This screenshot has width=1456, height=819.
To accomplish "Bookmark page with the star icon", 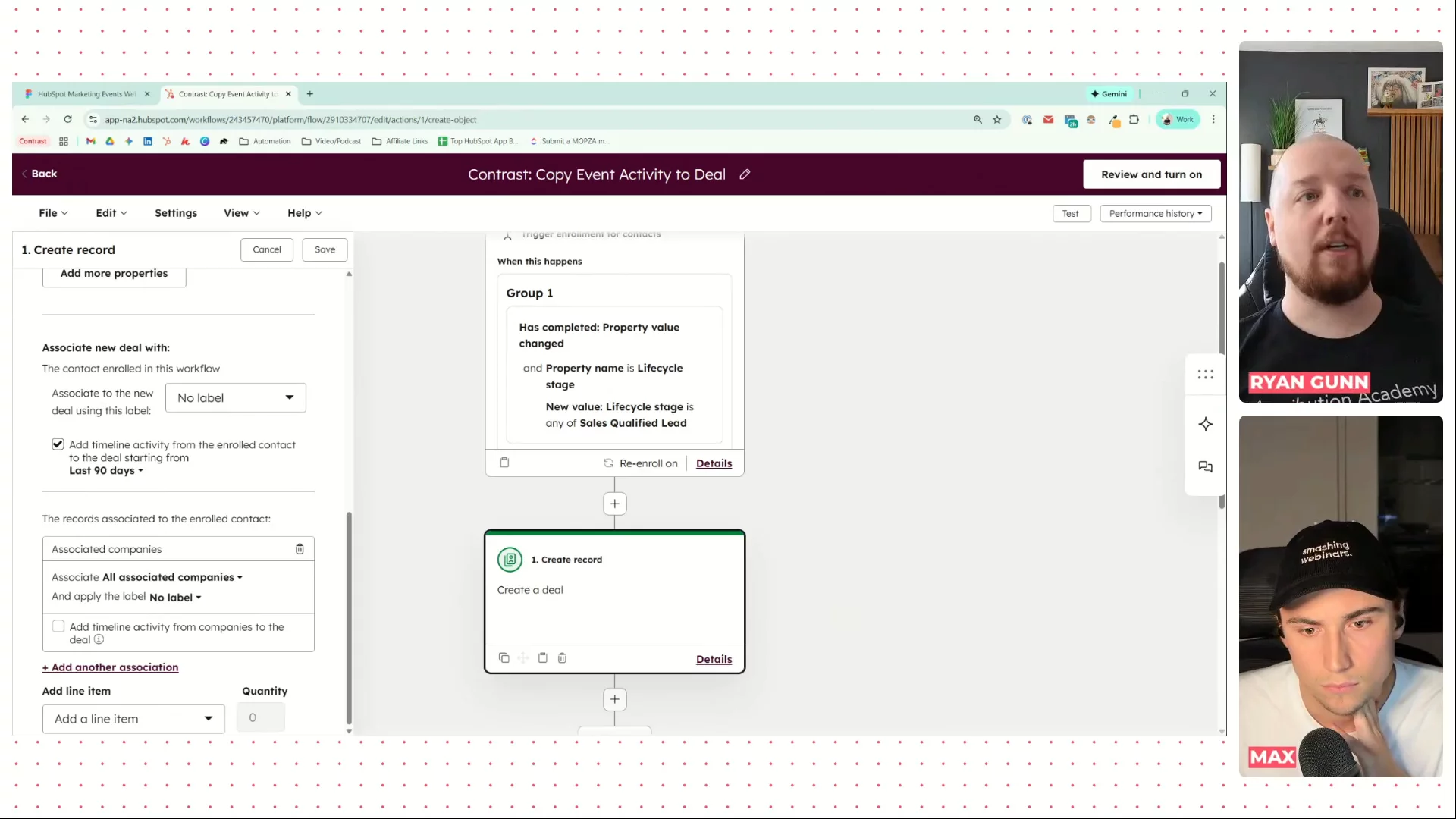I will pyautogui.click(x=997, y=120).
